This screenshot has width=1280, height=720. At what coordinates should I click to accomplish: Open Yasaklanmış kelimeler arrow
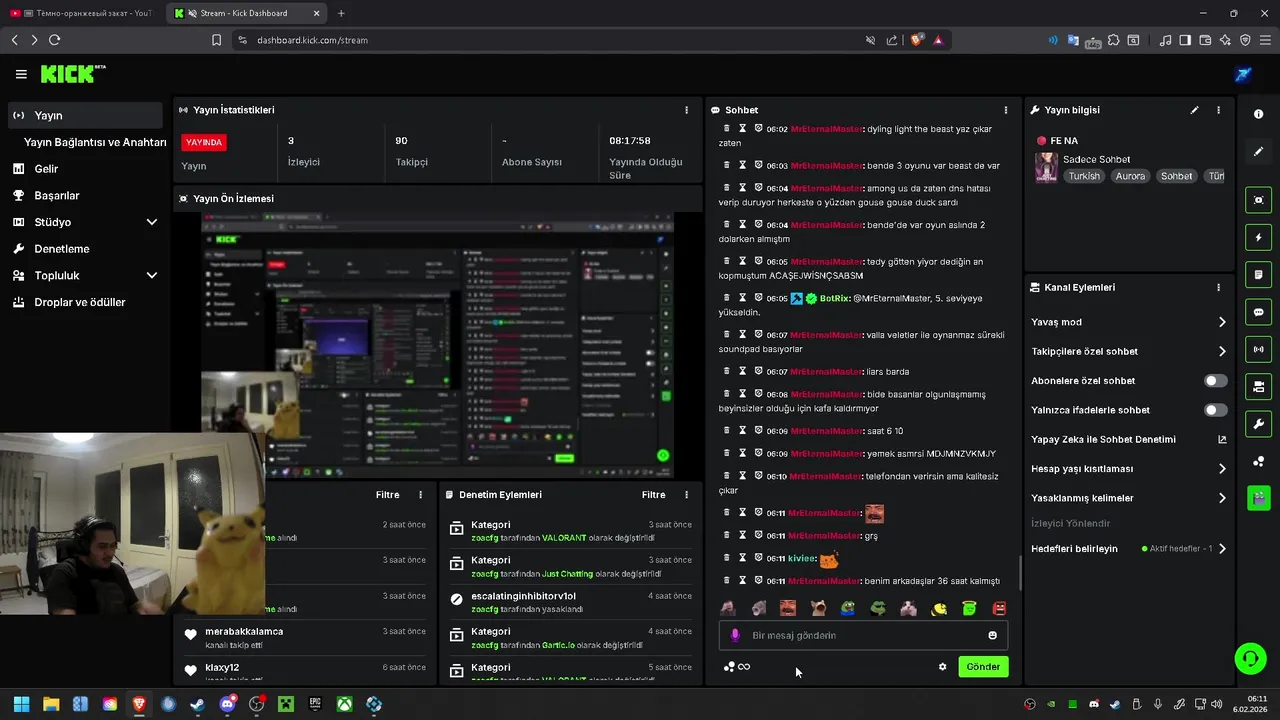click(1222, 498)
